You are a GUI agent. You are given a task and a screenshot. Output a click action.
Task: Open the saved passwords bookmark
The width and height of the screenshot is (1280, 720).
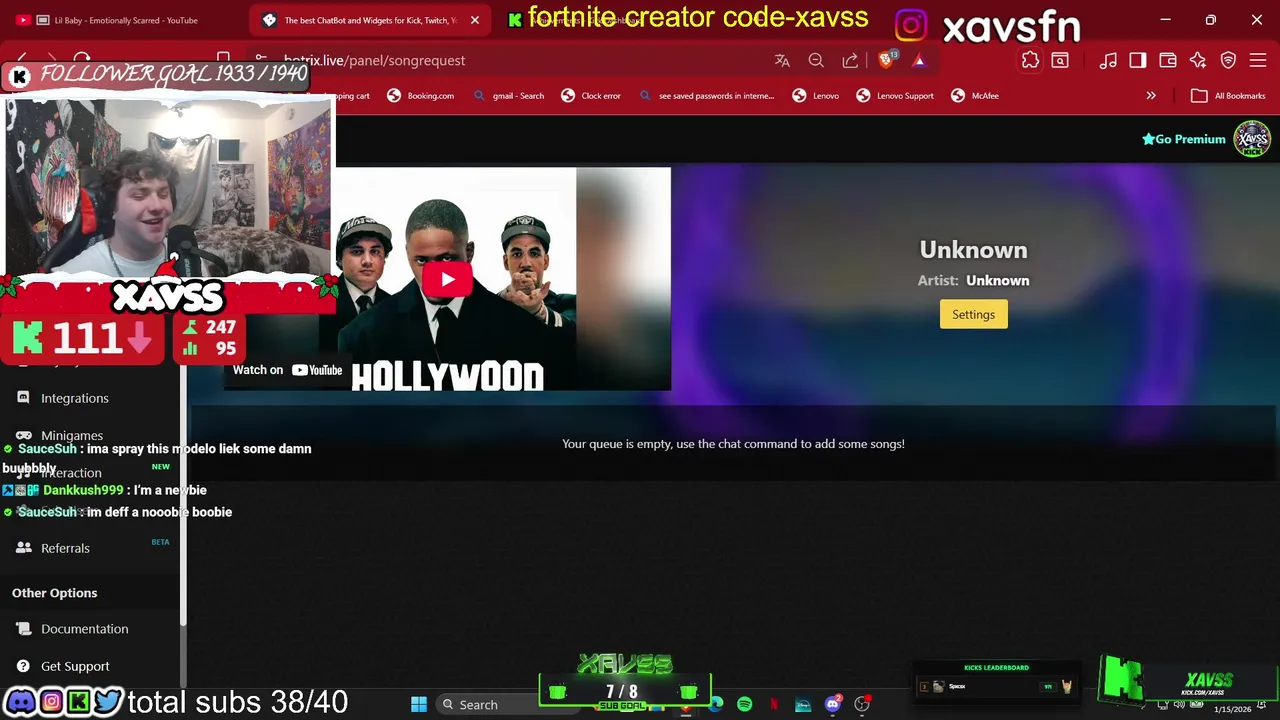coord(706,96)
